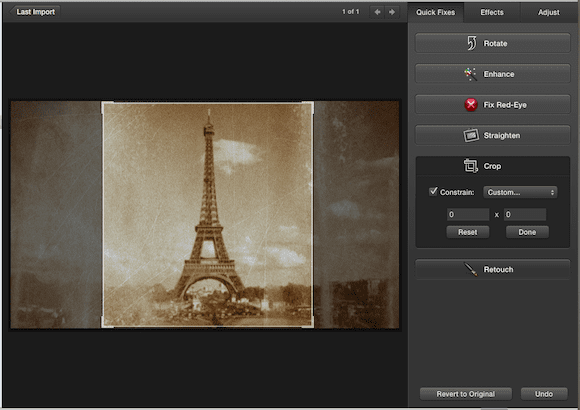Click the Undo button

click(x=544, y=394)
